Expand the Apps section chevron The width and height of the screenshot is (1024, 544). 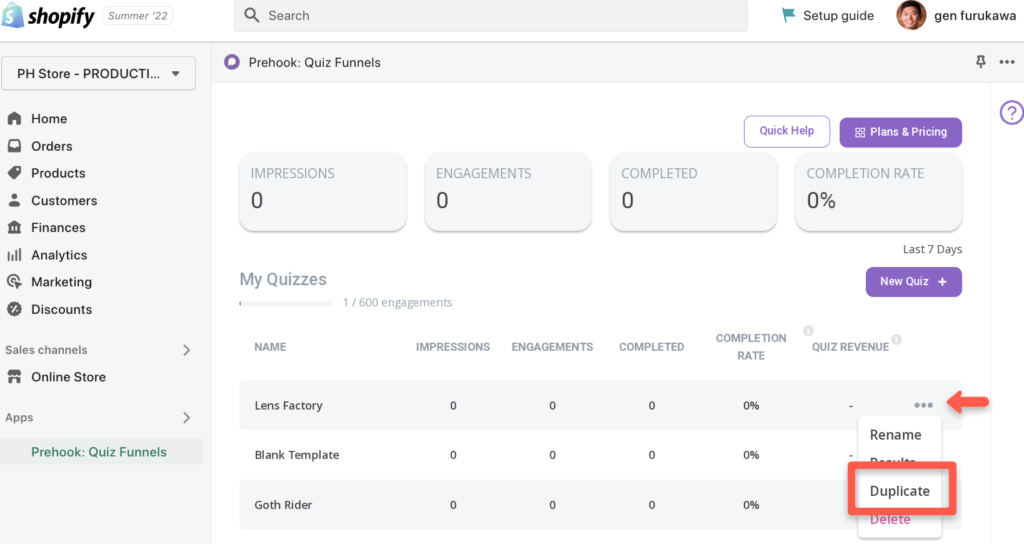tap(187, 417)
